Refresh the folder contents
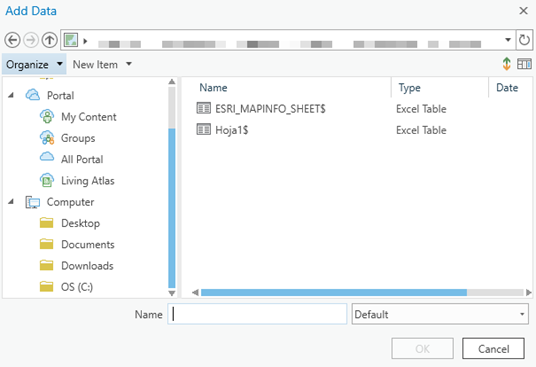Screen dimensions: 536x367 coord(524,40)
